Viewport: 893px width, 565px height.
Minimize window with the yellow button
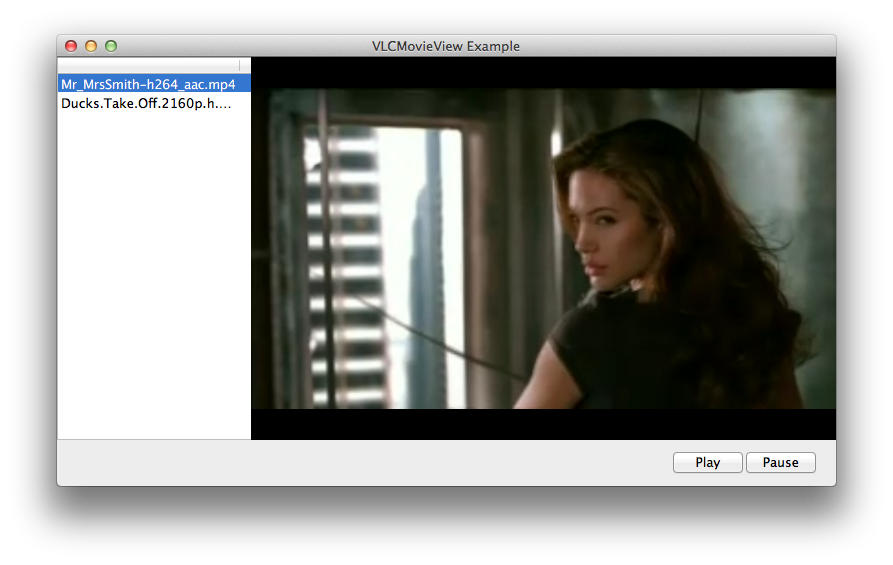click(x=91, y=46)
